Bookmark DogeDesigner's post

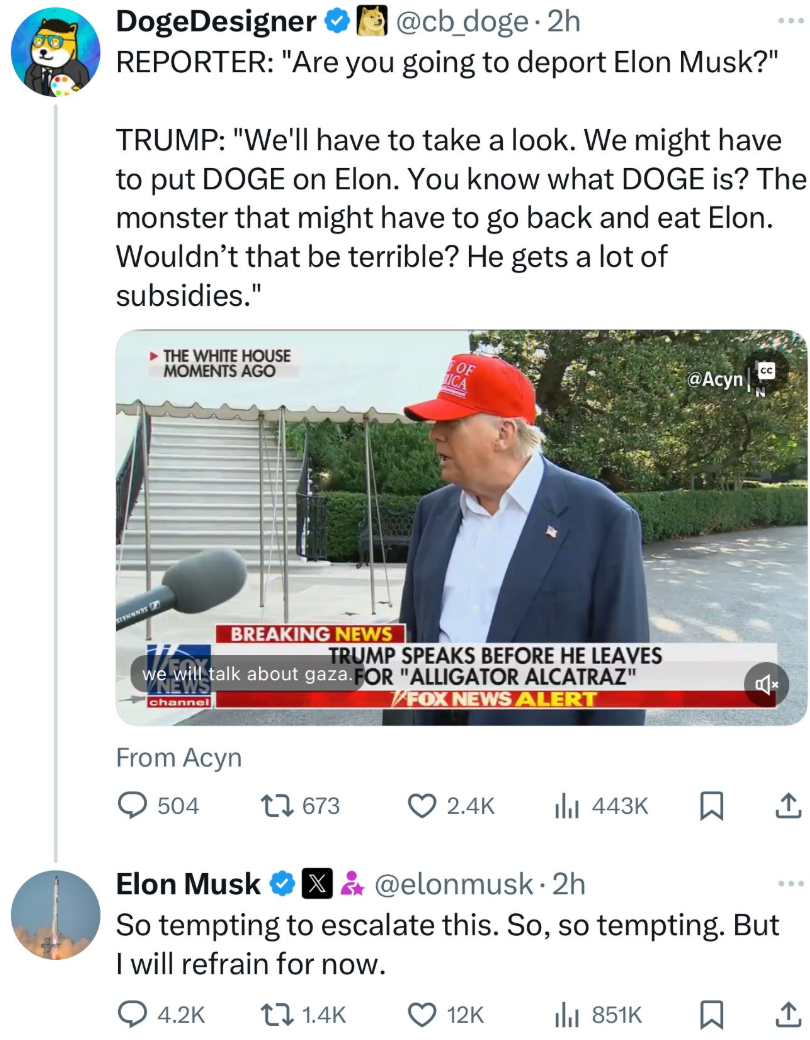pyautogui.click(x=712, y=806)
